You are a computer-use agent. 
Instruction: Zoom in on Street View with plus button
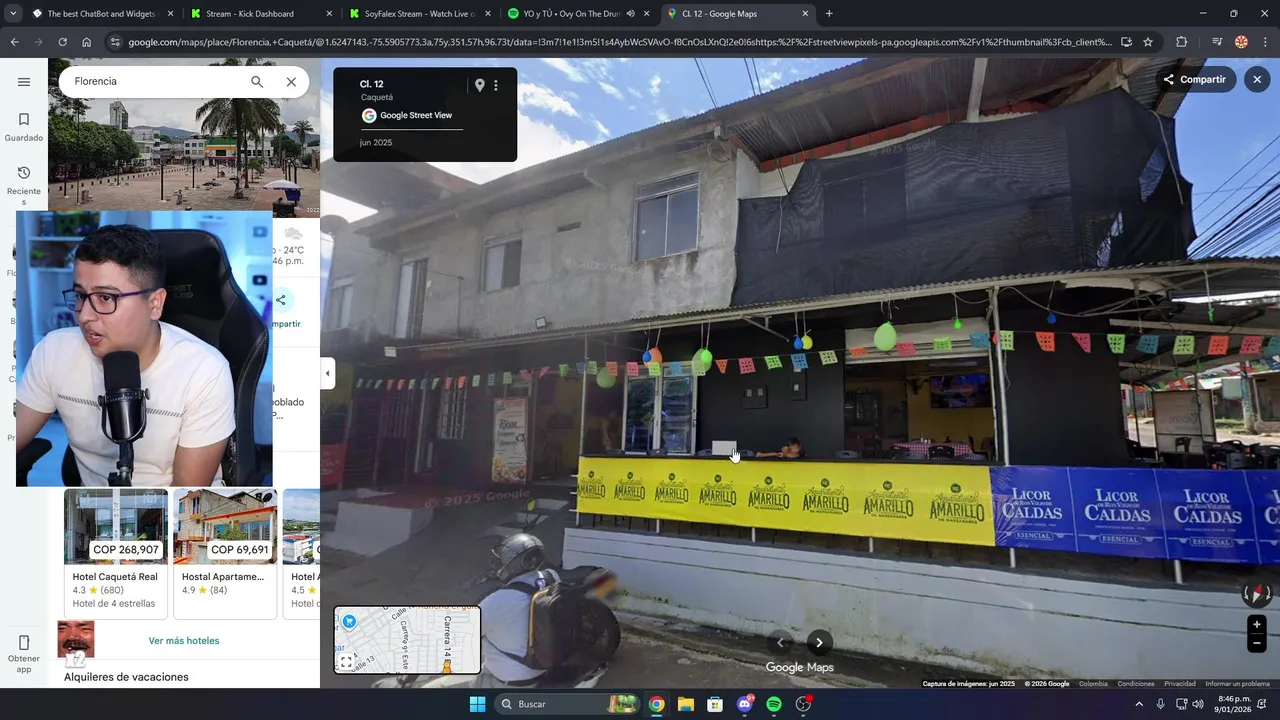1257,625
